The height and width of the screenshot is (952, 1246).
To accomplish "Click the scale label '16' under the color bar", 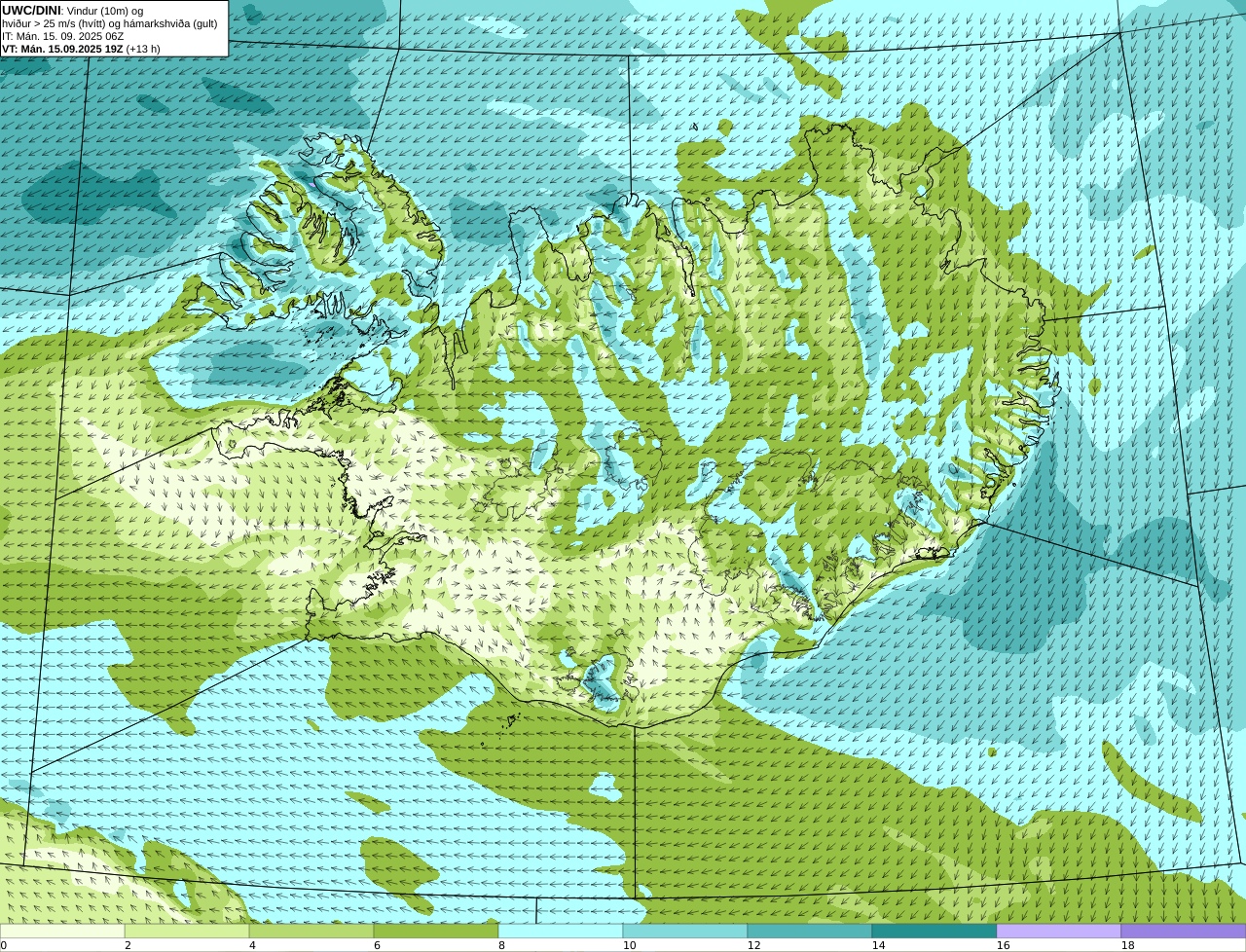I will (1003, 945).
